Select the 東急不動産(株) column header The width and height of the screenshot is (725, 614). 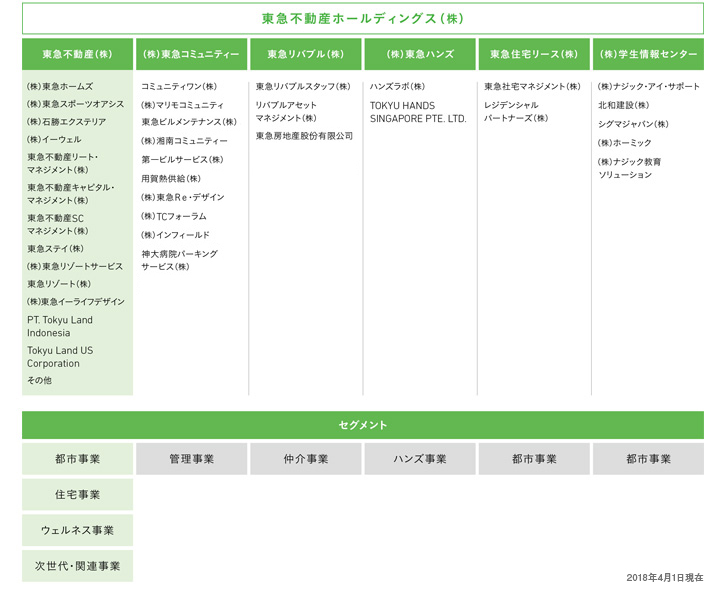[x=77, y=54]
